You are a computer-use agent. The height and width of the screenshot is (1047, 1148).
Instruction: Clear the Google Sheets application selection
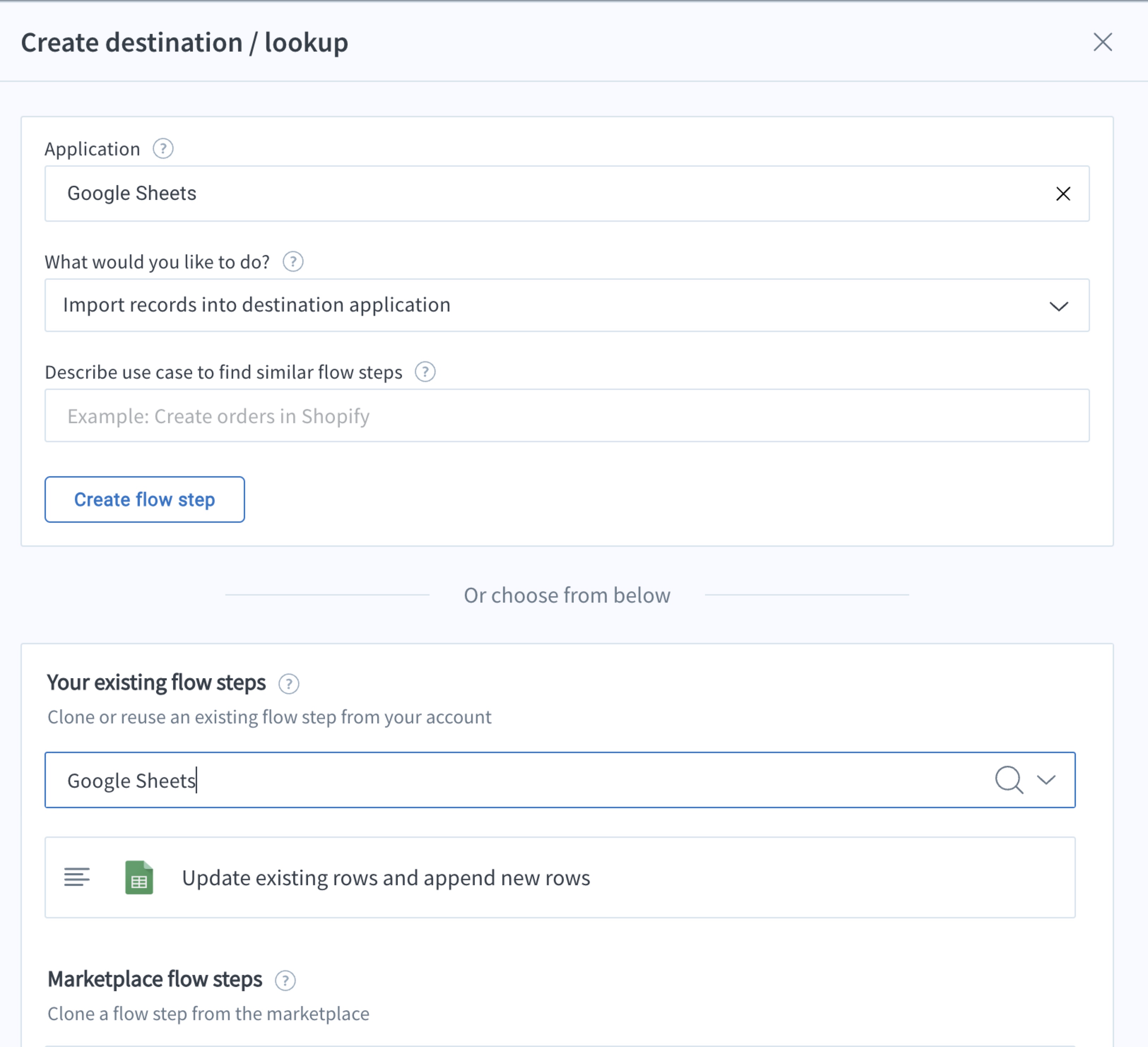click(x=1063, y=194)
